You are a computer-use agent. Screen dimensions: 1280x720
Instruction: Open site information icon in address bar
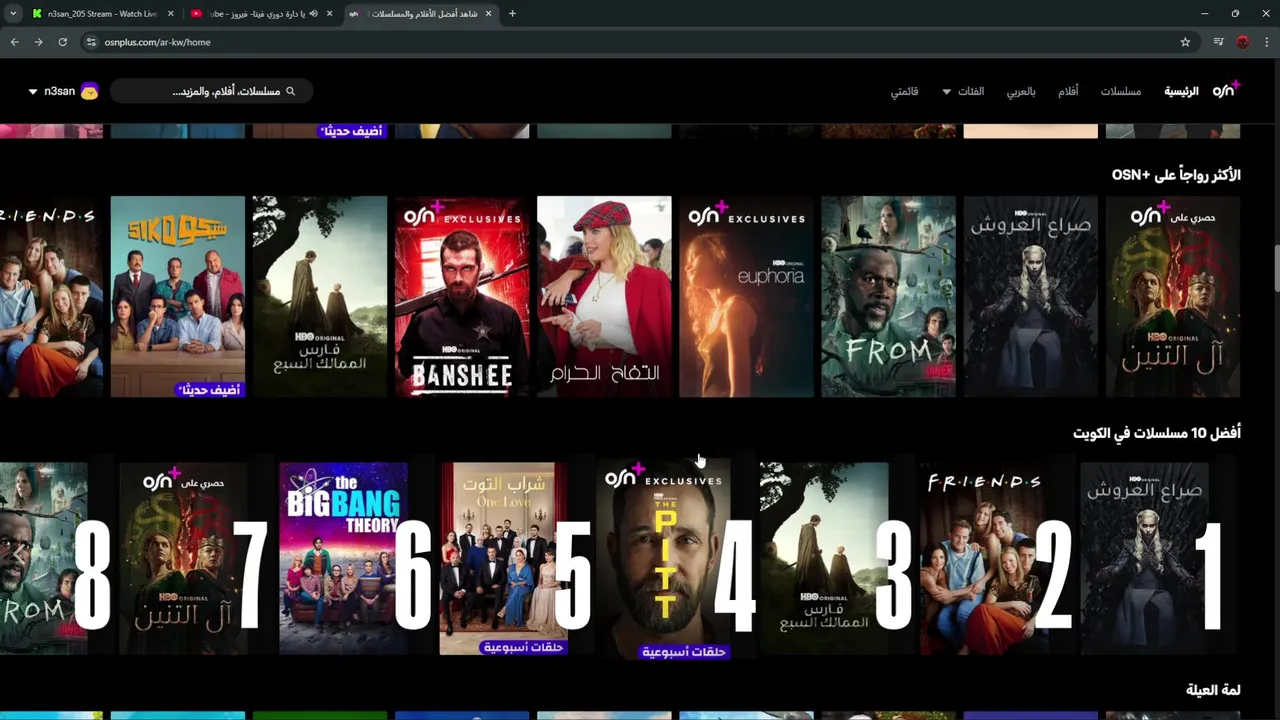(x=91, y=42)
